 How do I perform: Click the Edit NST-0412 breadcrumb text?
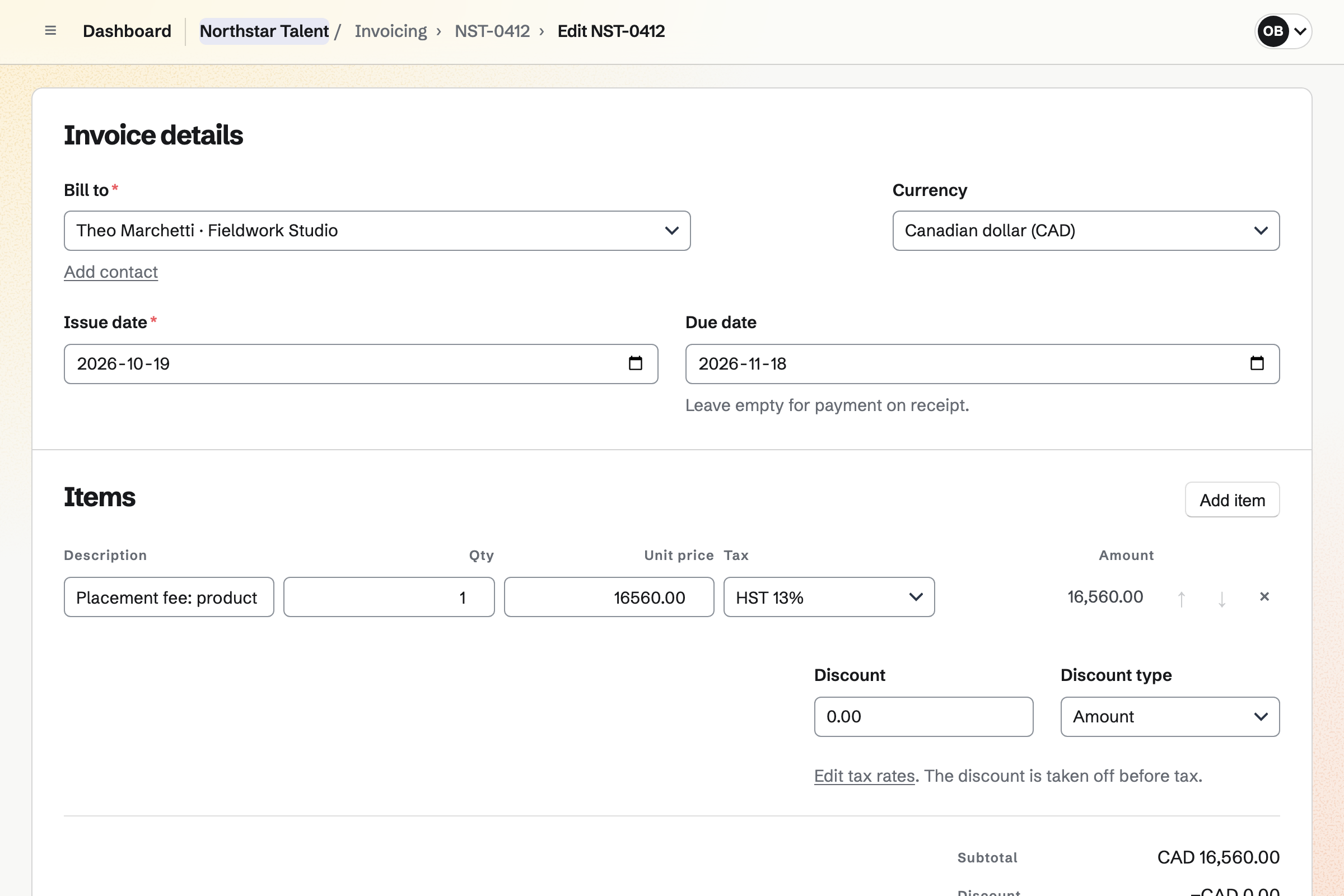(x=611, y=31)
